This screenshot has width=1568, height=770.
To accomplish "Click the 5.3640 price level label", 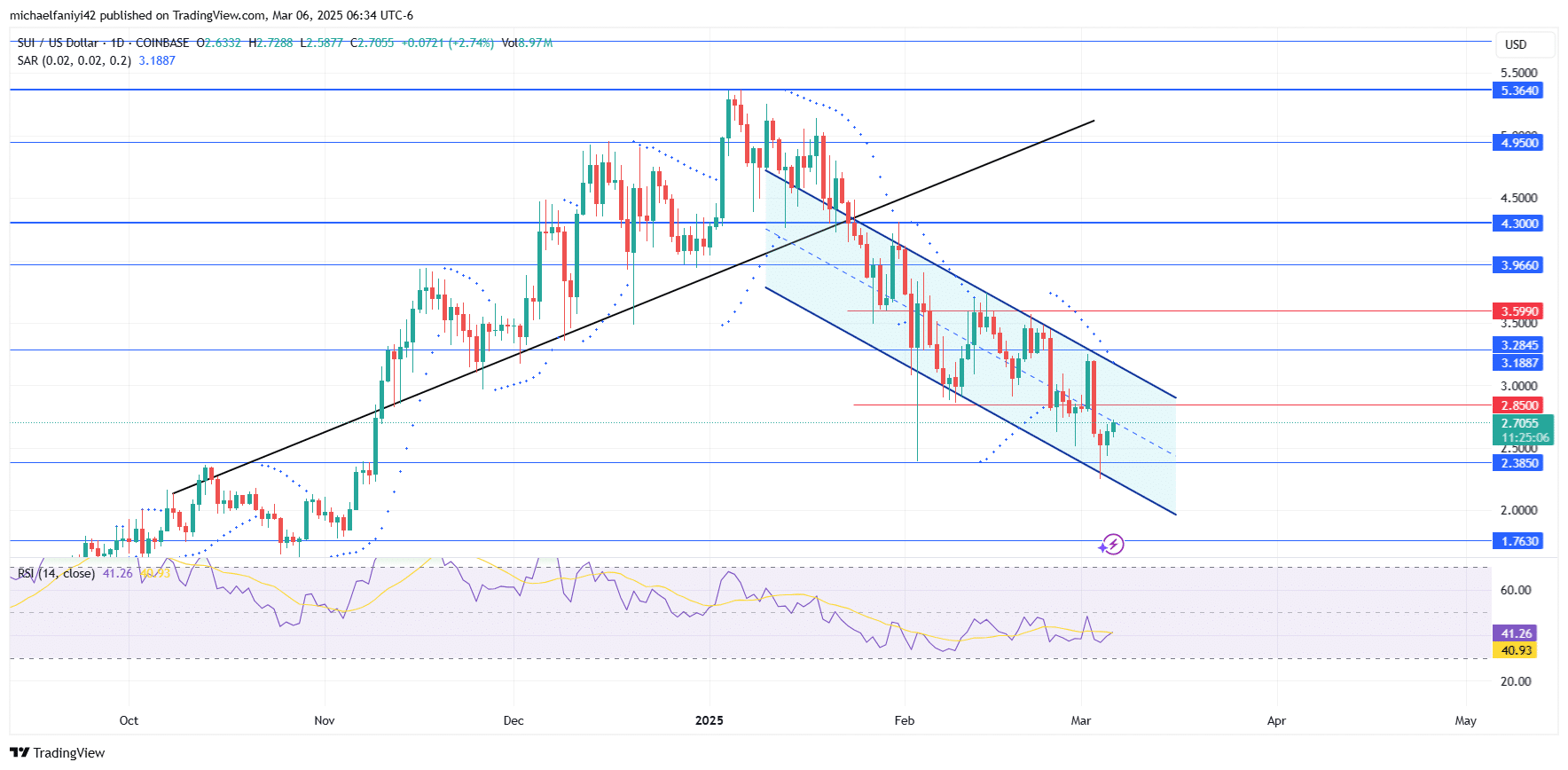I will click(x=1518, y=90).
